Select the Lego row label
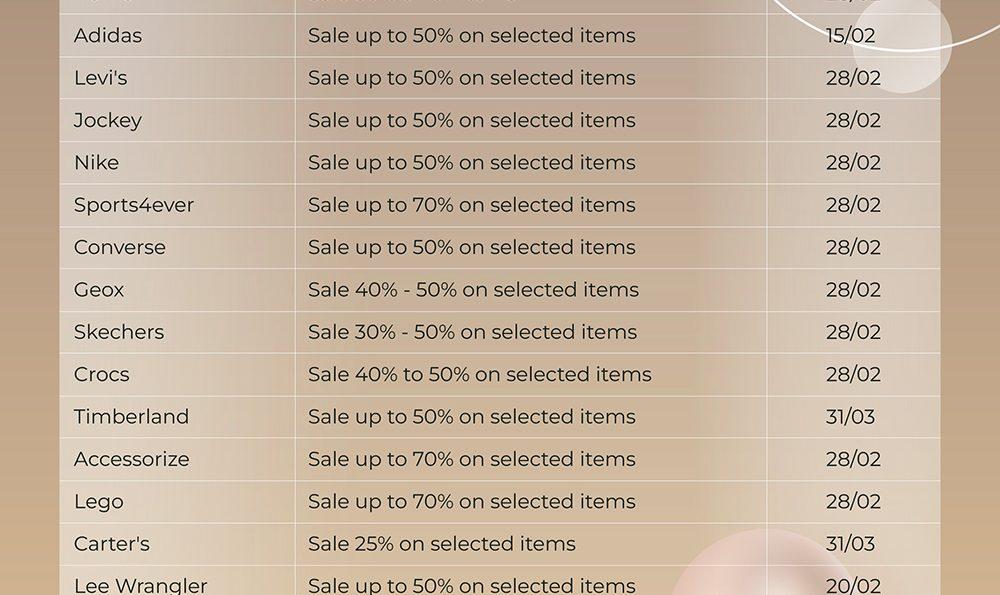The image size is (1000, 595). [x=99, y=502]
